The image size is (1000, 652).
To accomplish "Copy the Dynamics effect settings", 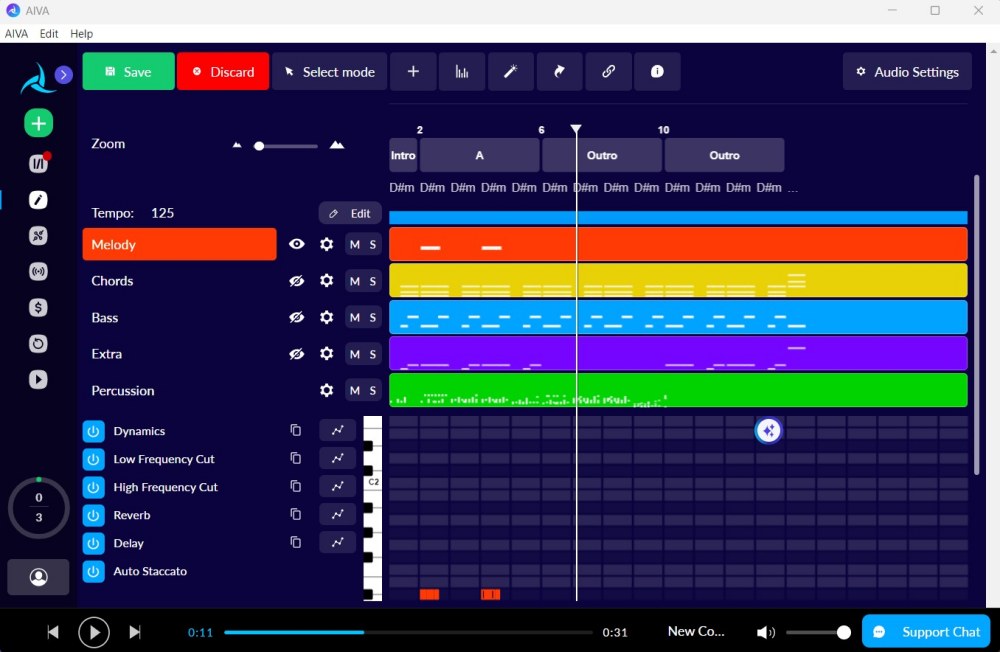I will point(295,431).
